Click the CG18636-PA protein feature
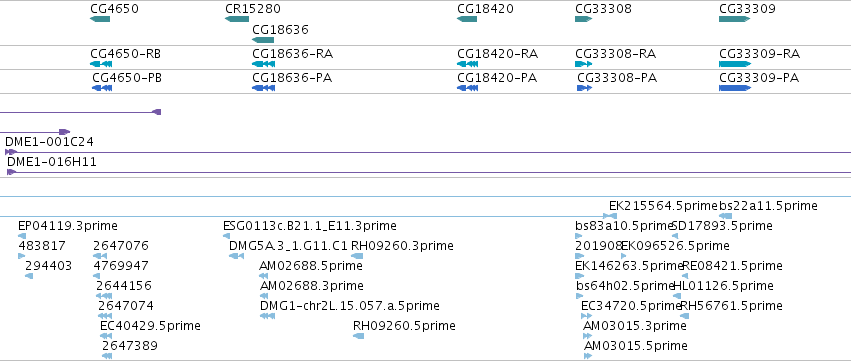The image size is (851, 361). click(263, 88)
